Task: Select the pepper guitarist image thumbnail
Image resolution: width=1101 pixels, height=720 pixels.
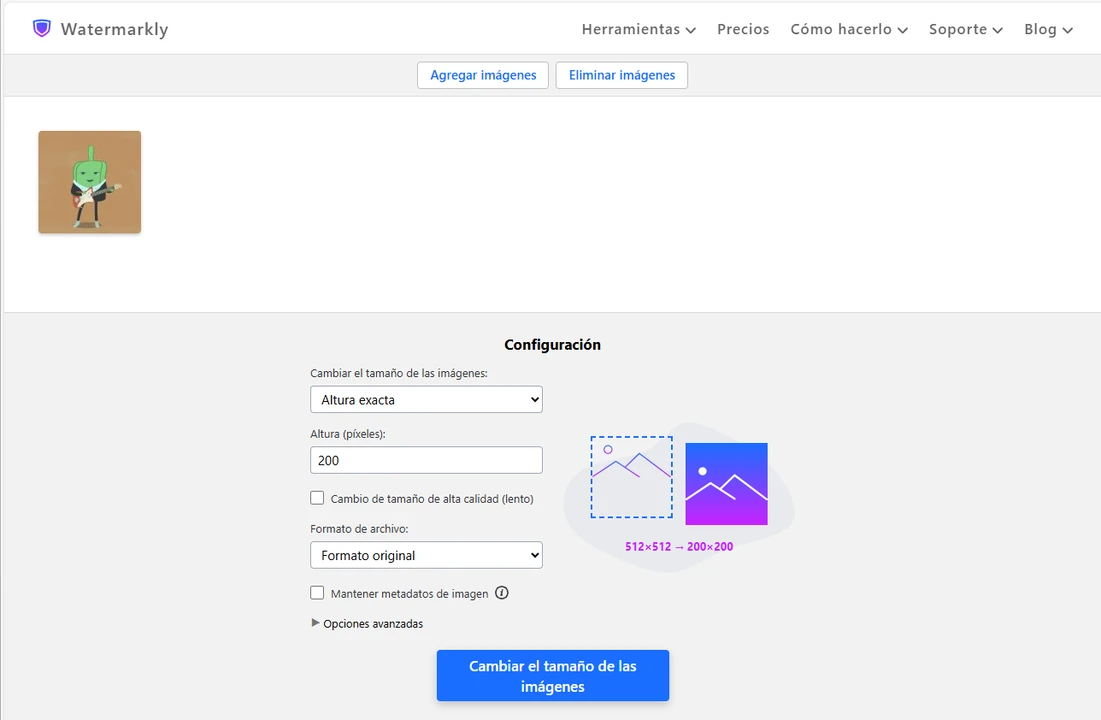Action: tap(90, 182)
